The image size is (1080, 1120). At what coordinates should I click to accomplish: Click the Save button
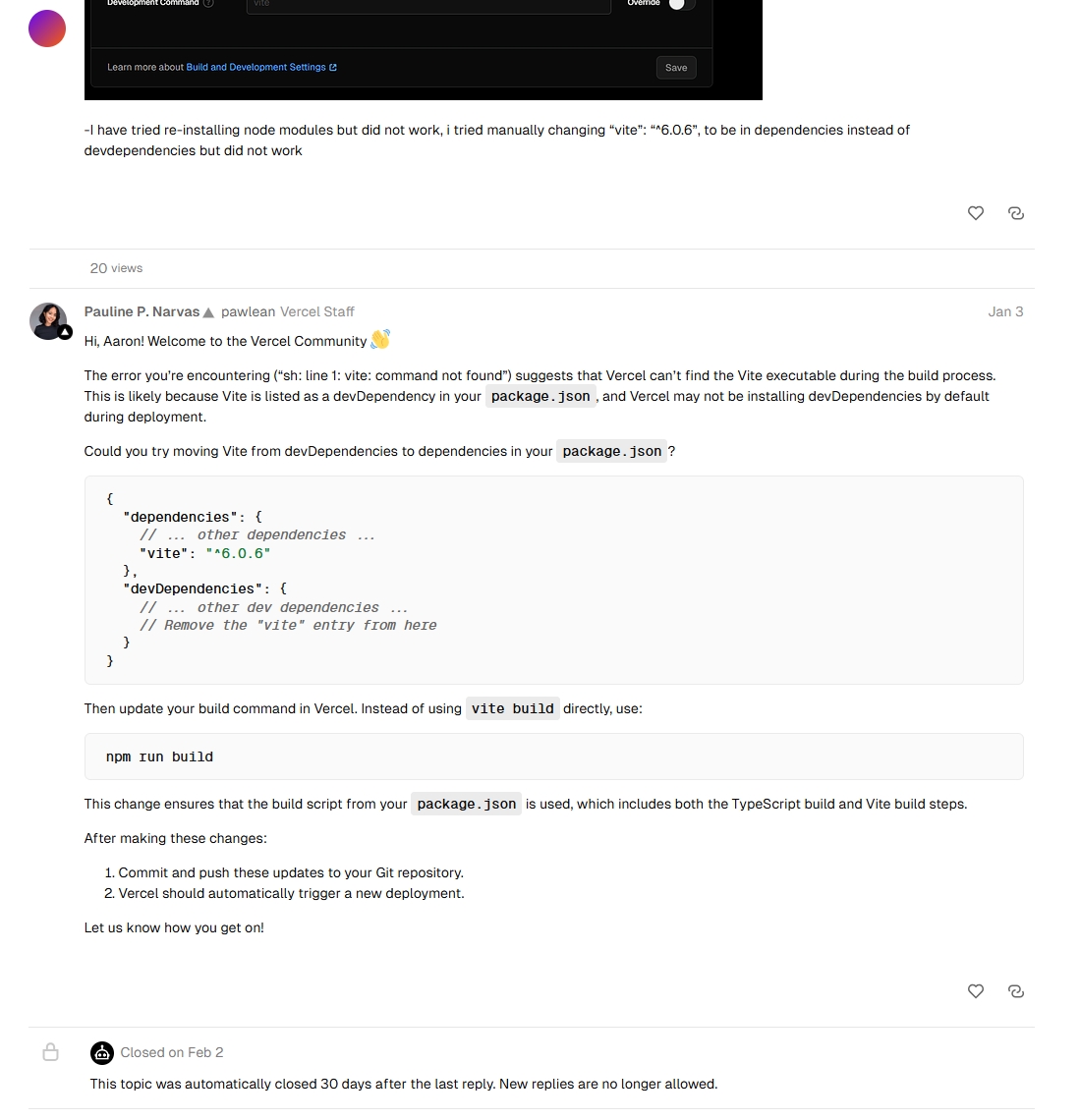(x=676, y=68)
